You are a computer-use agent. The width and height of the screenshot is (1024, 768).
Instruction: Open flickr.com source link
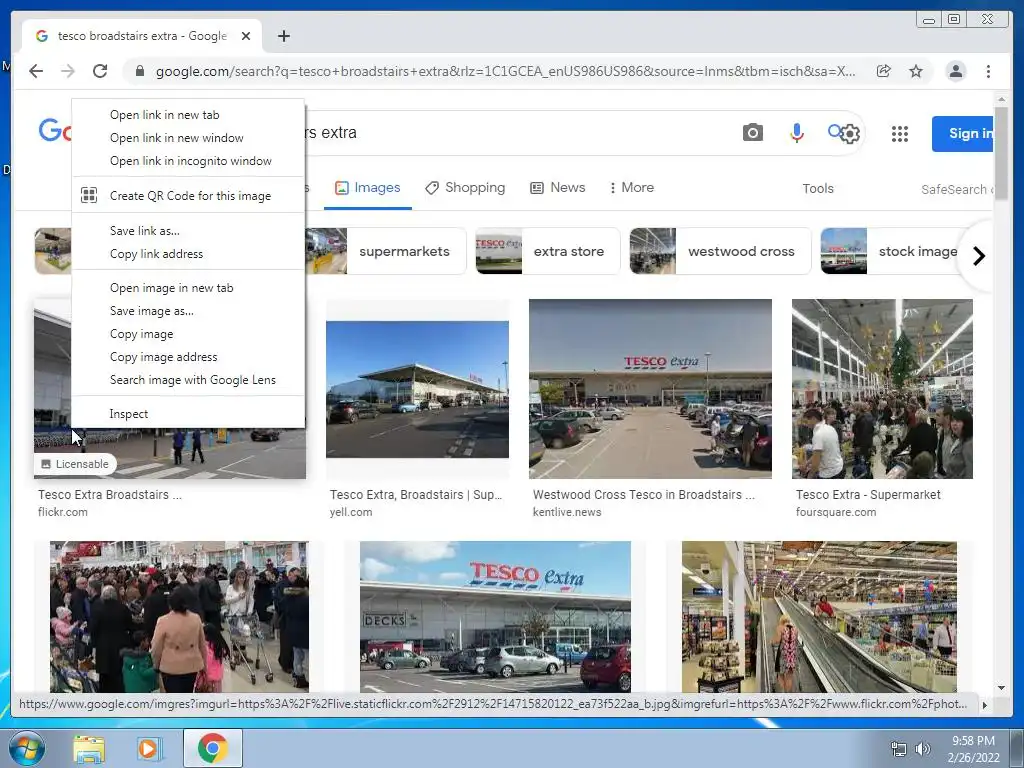(63, 512)
